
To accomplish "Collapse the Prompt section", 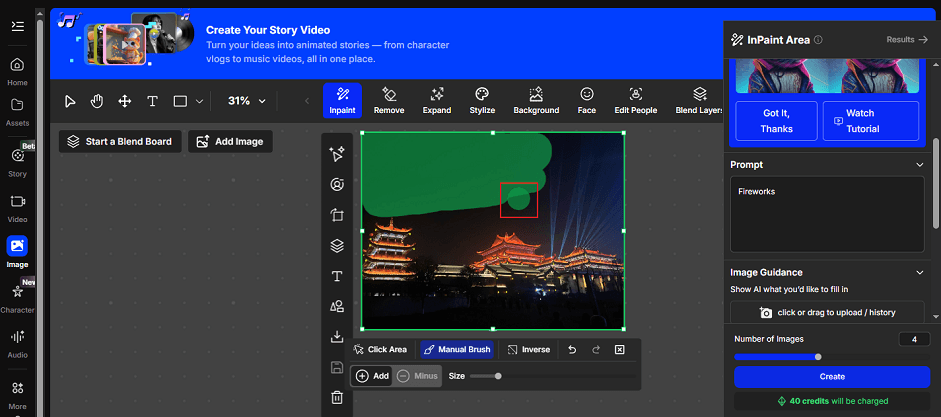I will click(x=919, y=164).
